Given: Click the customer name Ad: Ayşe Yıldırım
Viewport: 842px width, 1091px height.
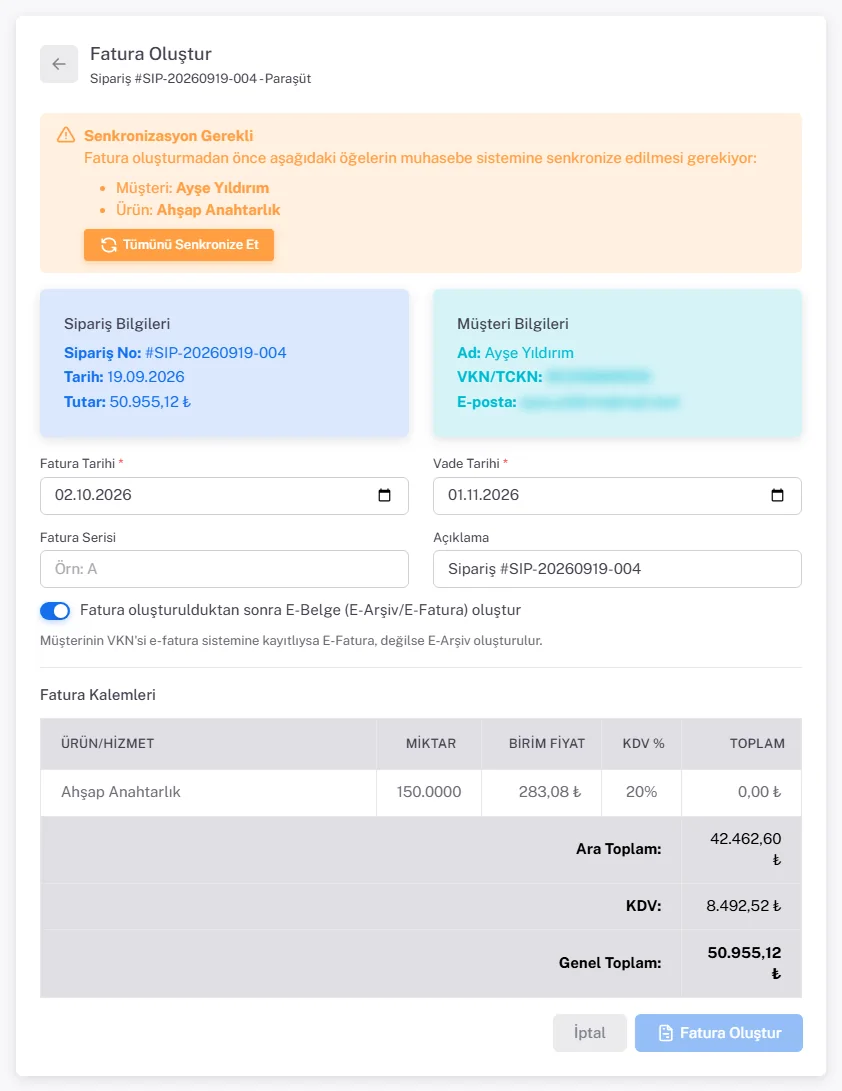Looking at the screenshot, I should click(515, 353).
